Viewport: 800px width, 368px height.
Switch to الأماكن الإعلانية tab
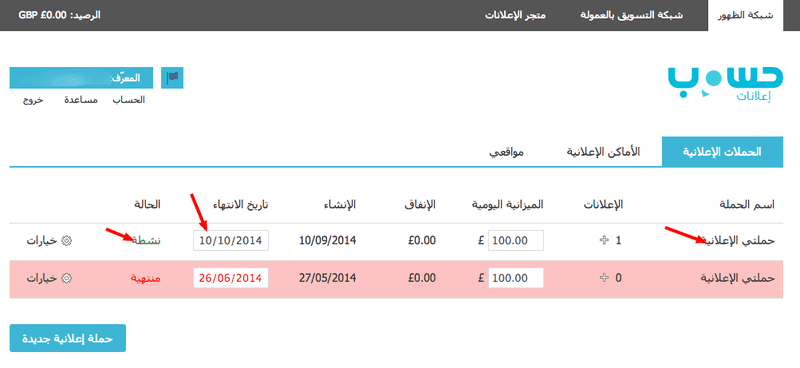point(604,152)
